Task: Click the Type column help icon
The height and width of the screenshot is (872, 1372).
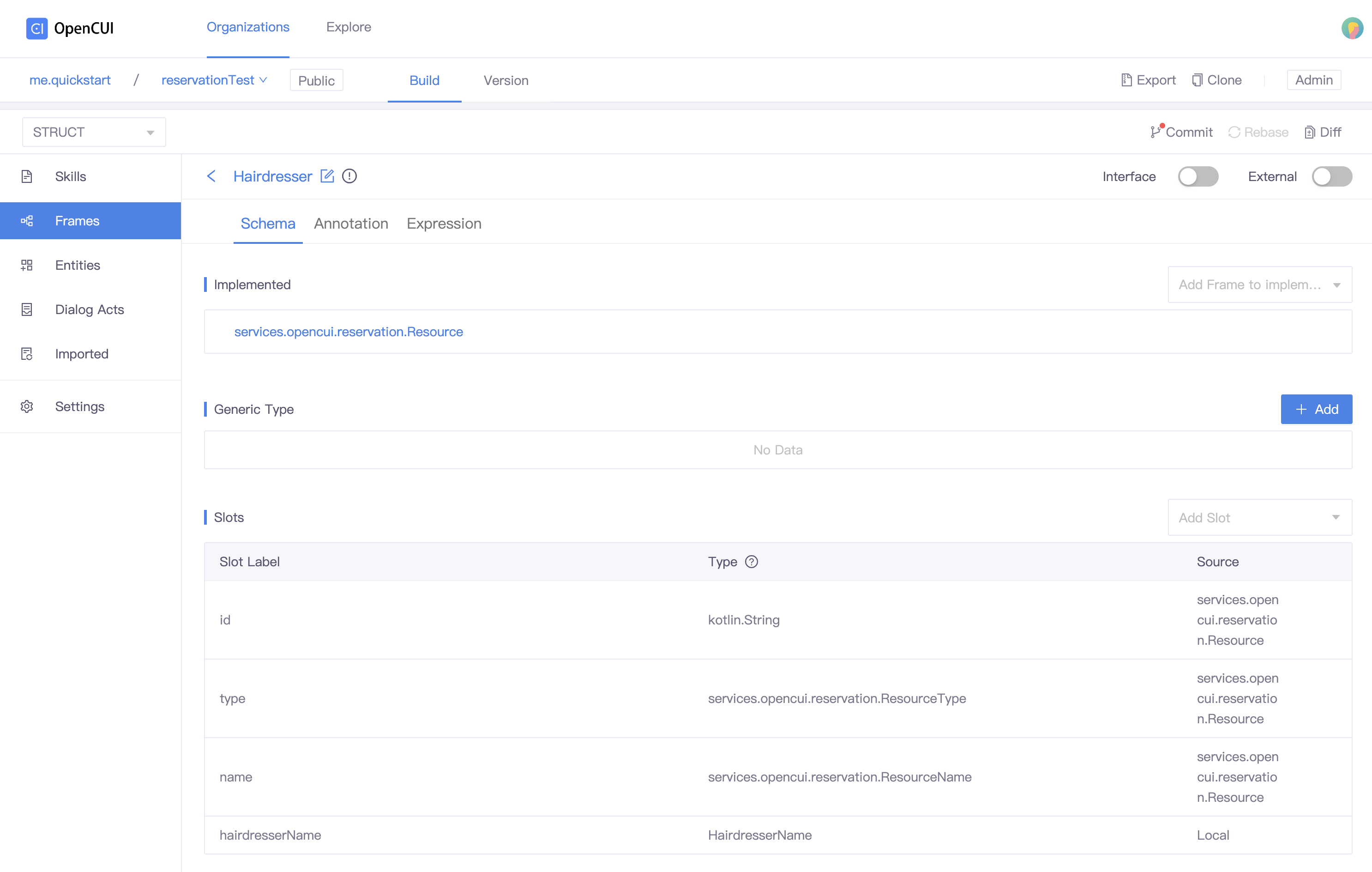Action: click(752, 561)
